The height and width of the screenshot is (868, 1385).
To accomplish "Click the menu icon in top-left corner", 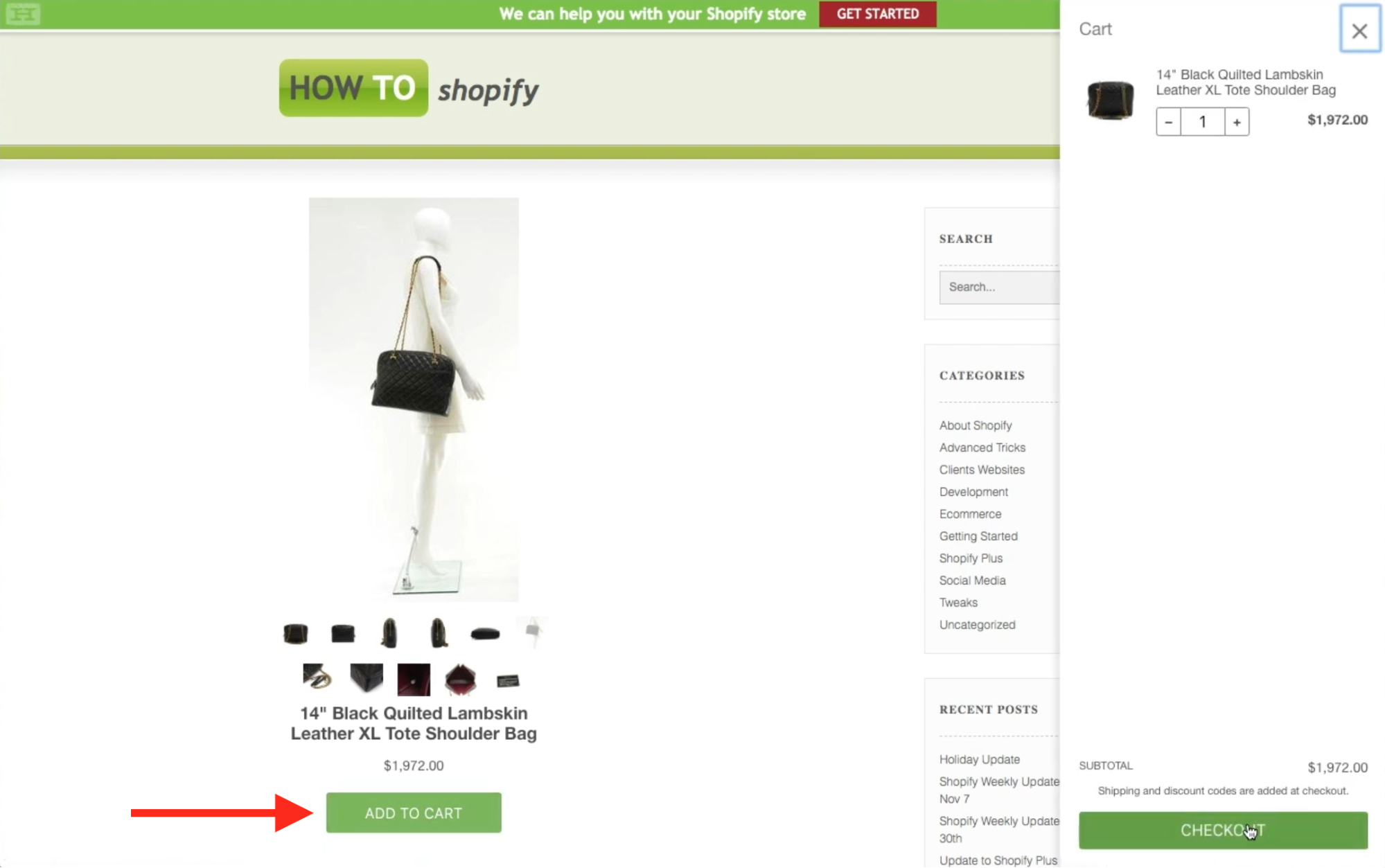I will pyautogui.click(x=23, y=14).
